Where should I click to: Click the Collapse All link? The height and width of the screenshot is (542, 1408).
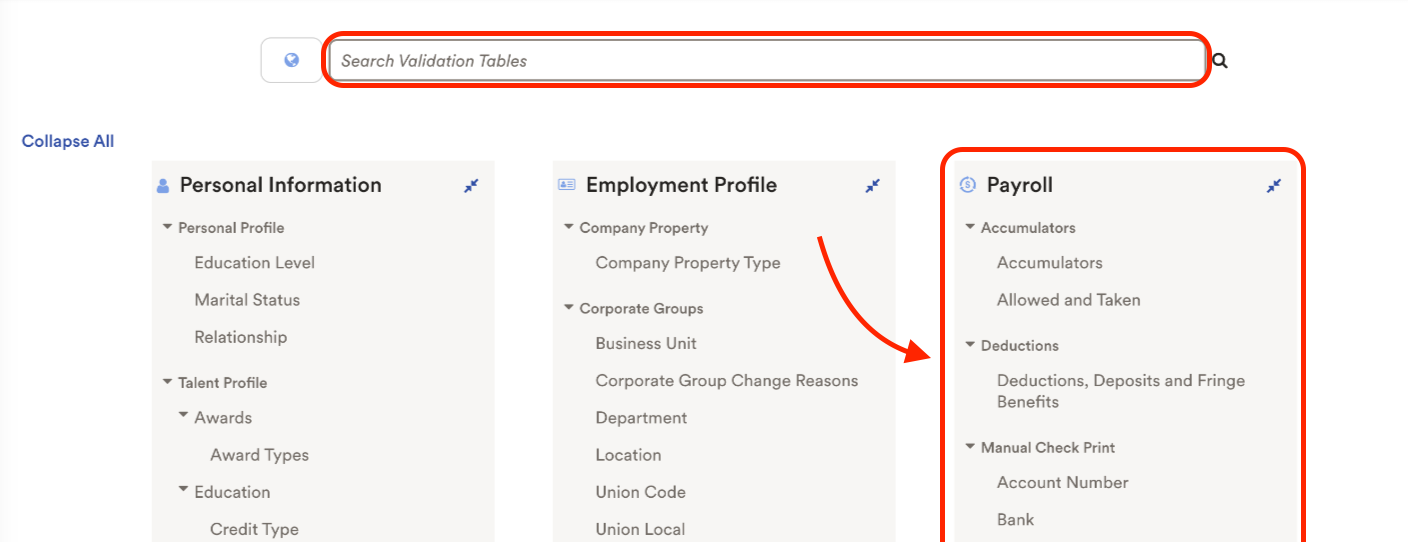coord(68,141)
